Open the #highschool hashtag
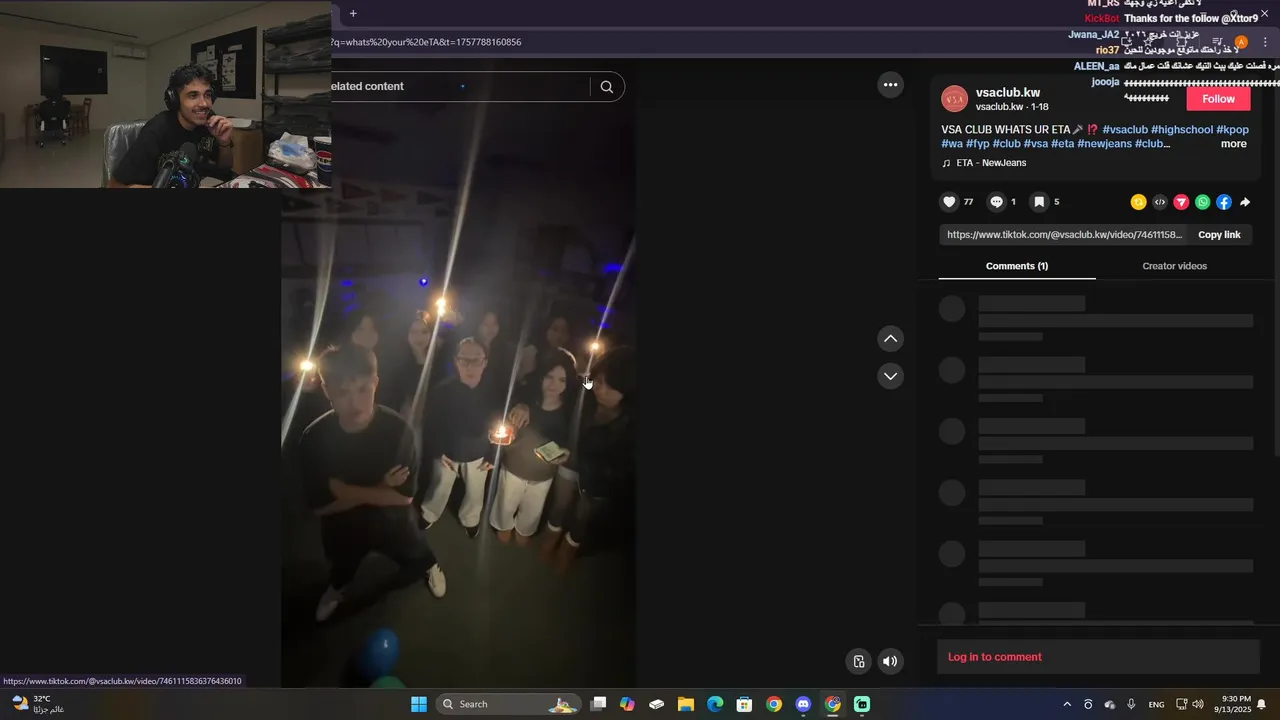The width and height of the screenshot is (1280, 720). click(1182, 130)
